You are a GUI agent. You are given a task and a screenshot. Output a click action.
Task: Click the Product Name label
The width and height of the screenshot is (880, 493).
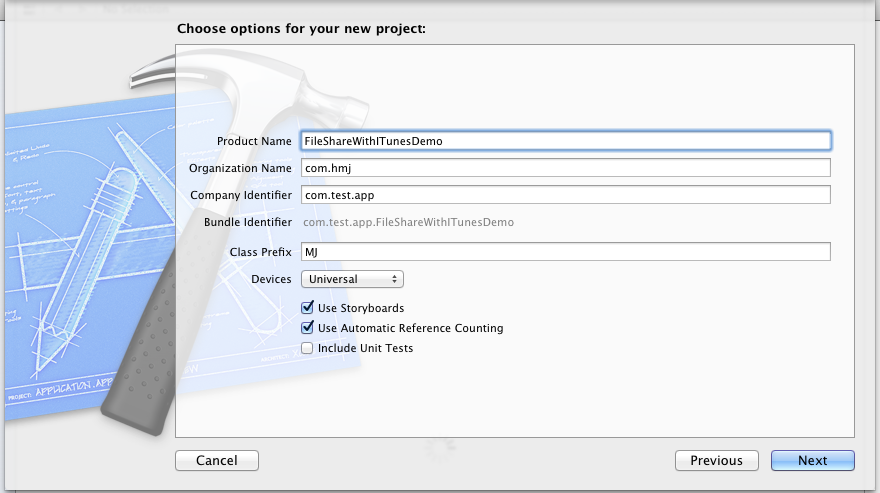pos(254,141)
